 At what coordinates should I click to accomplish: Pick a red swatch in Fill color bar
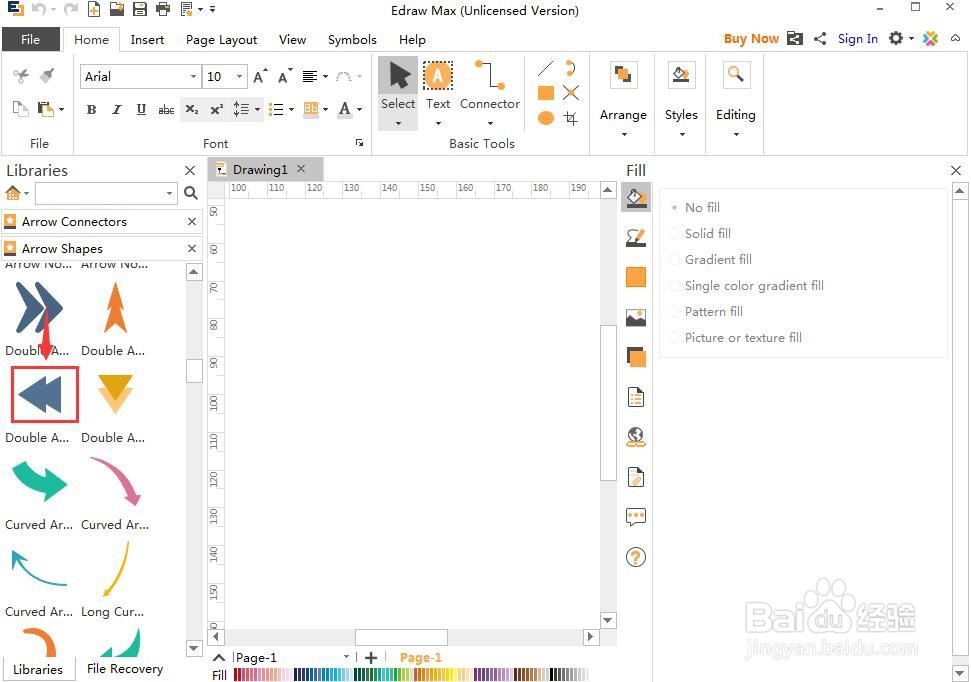click(x=240, y=675)
